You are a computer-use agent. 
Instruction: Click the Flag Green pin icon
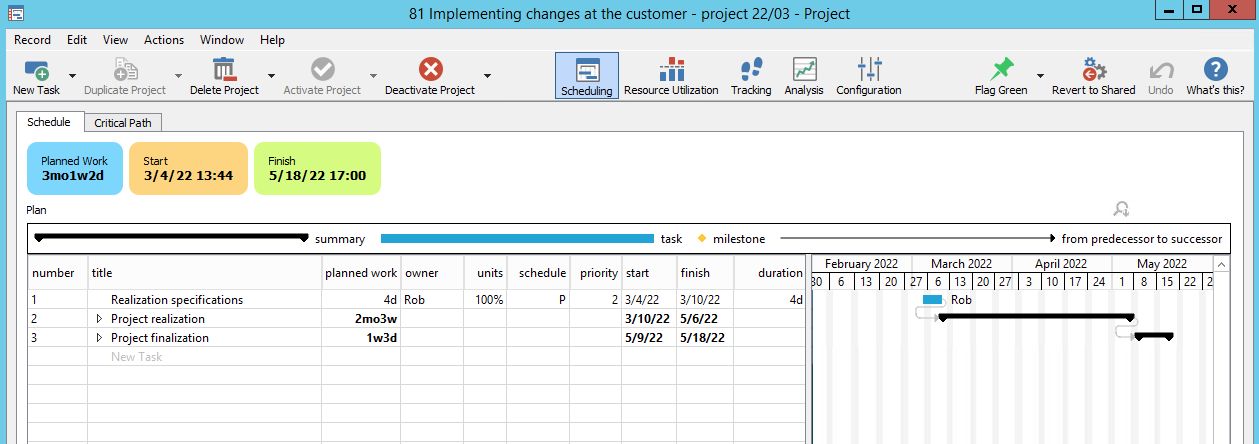[1000, 70]
